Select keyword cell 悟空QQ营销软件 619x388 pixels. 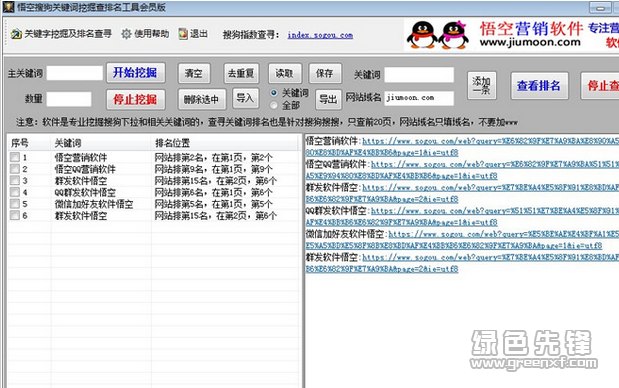click(x=85, y=169)
